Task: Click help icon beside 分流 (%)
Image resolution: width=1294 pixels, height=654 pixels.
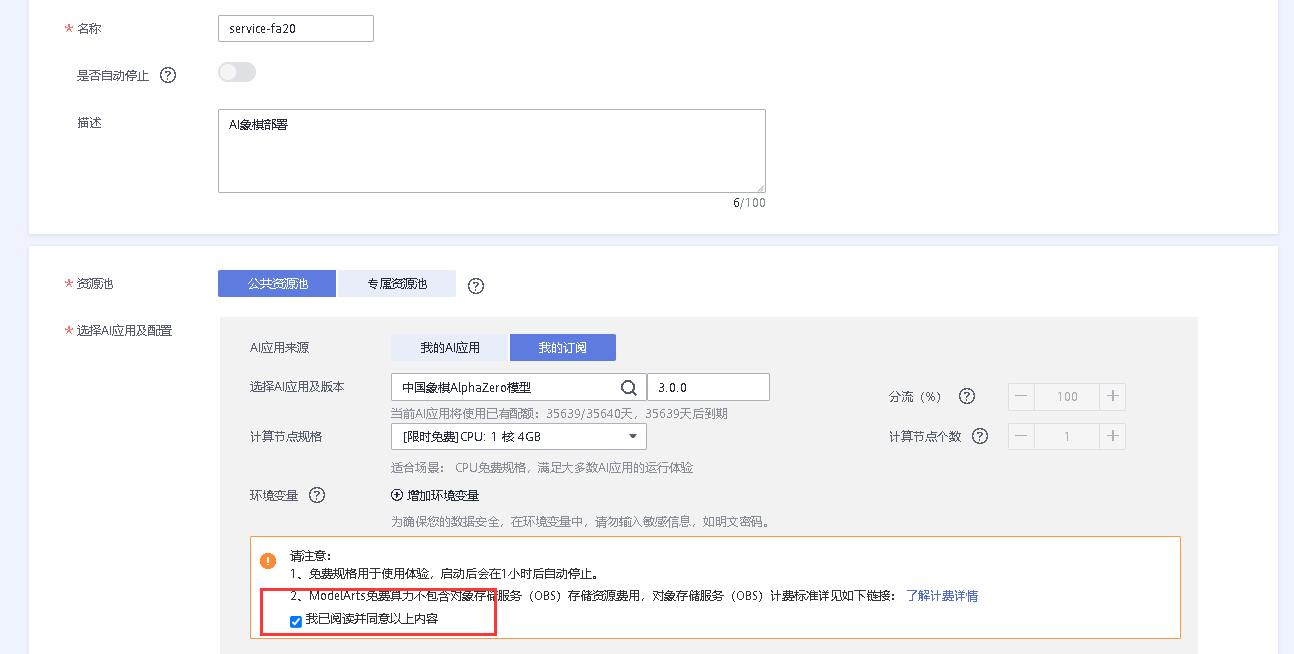Action: tap(967, 396)
